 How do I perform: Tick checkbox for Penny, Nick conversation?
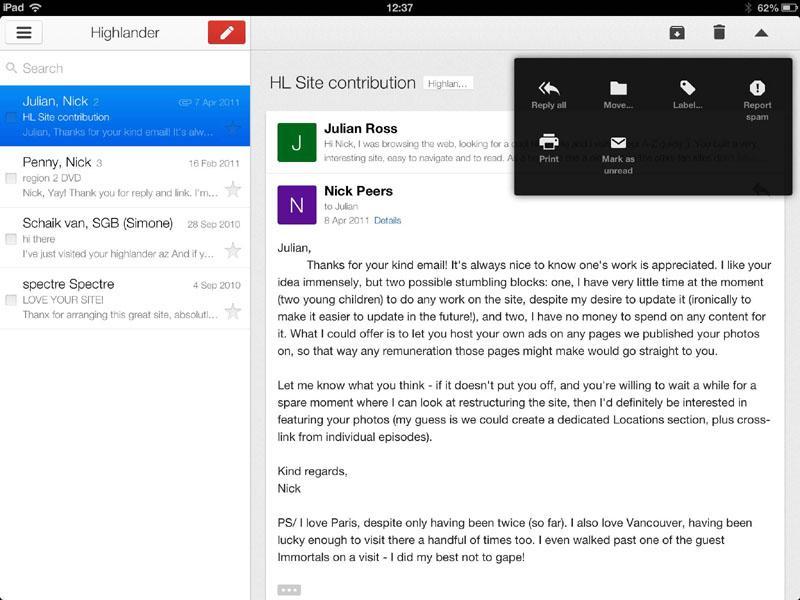11,178
